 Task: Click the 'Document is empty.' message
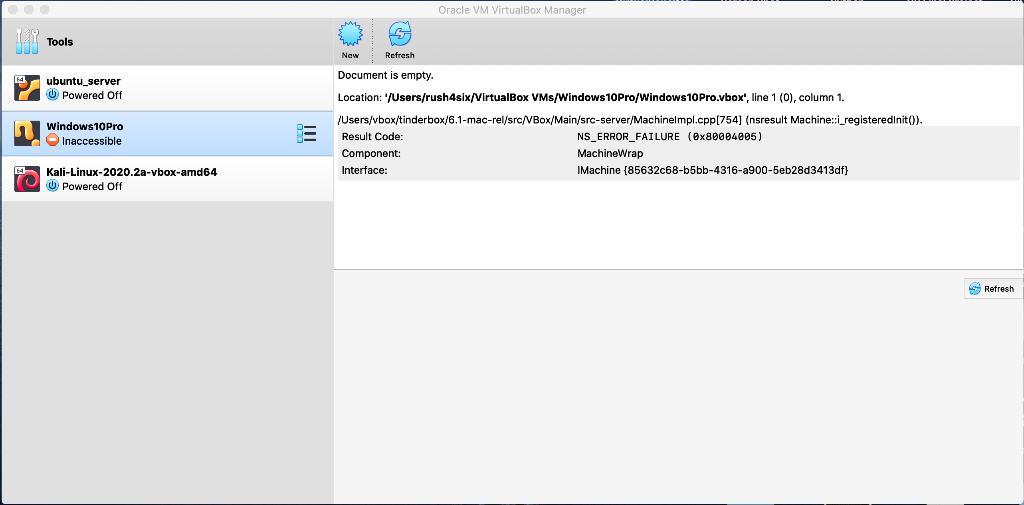[x=385, y=75]
